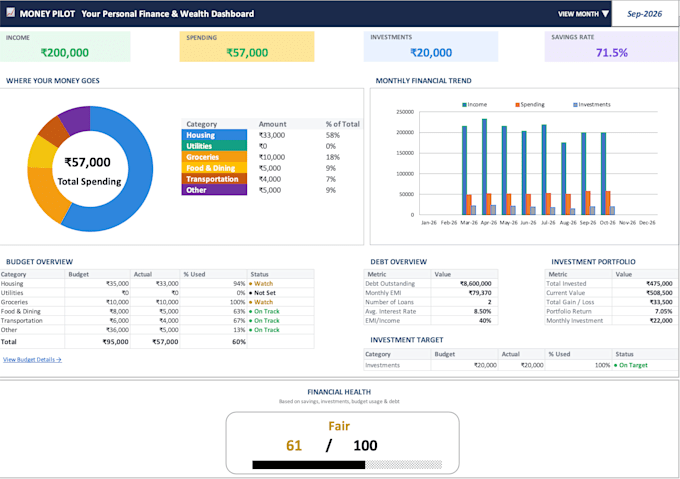Click the INVESTMENT TARGET heading
This screenshot has width=680, height=479.
coord(406,340)
